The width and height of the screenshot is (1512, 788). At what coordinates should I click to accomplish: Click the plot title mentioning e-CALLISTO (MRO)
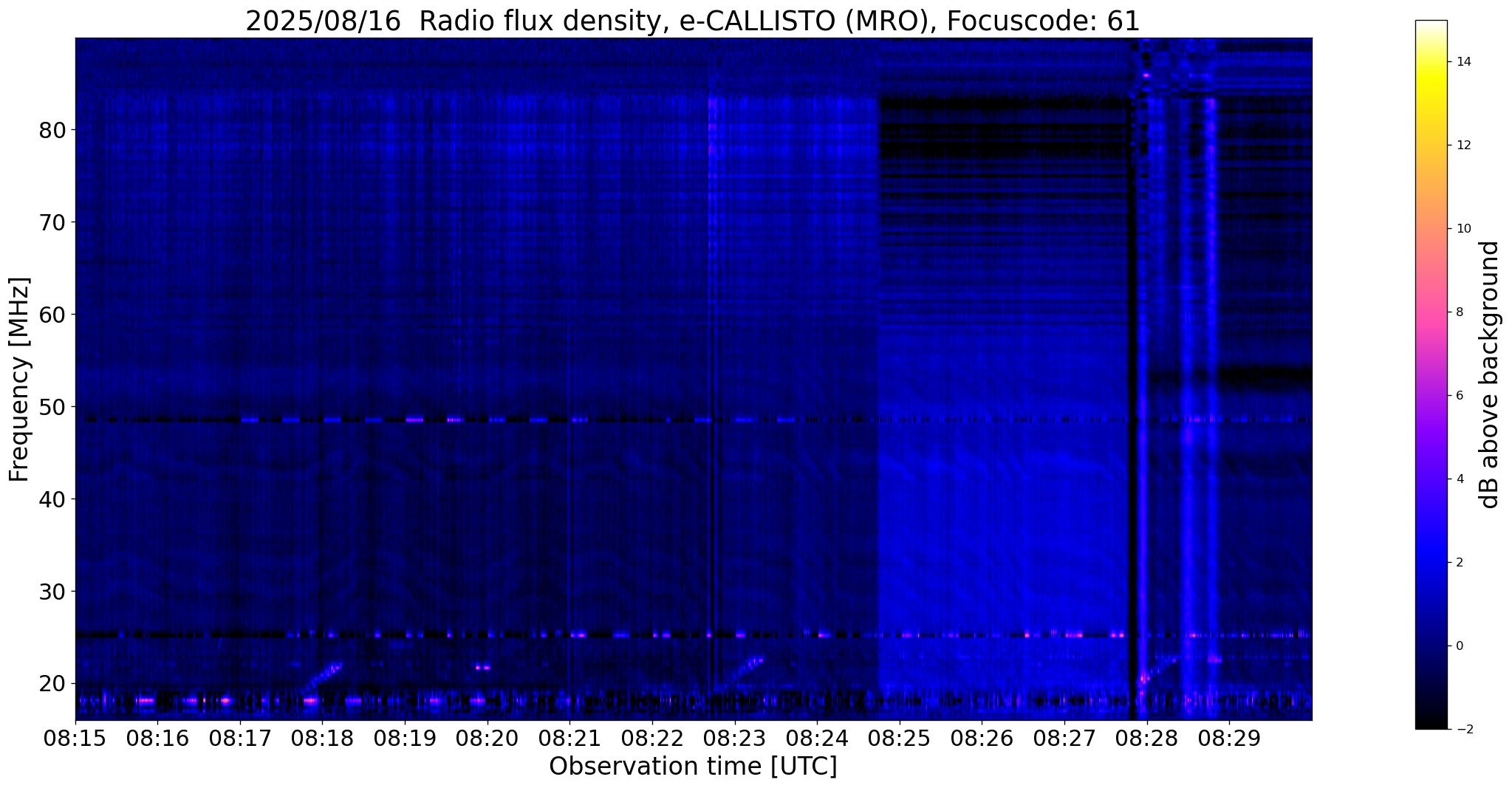pos(693,21)
